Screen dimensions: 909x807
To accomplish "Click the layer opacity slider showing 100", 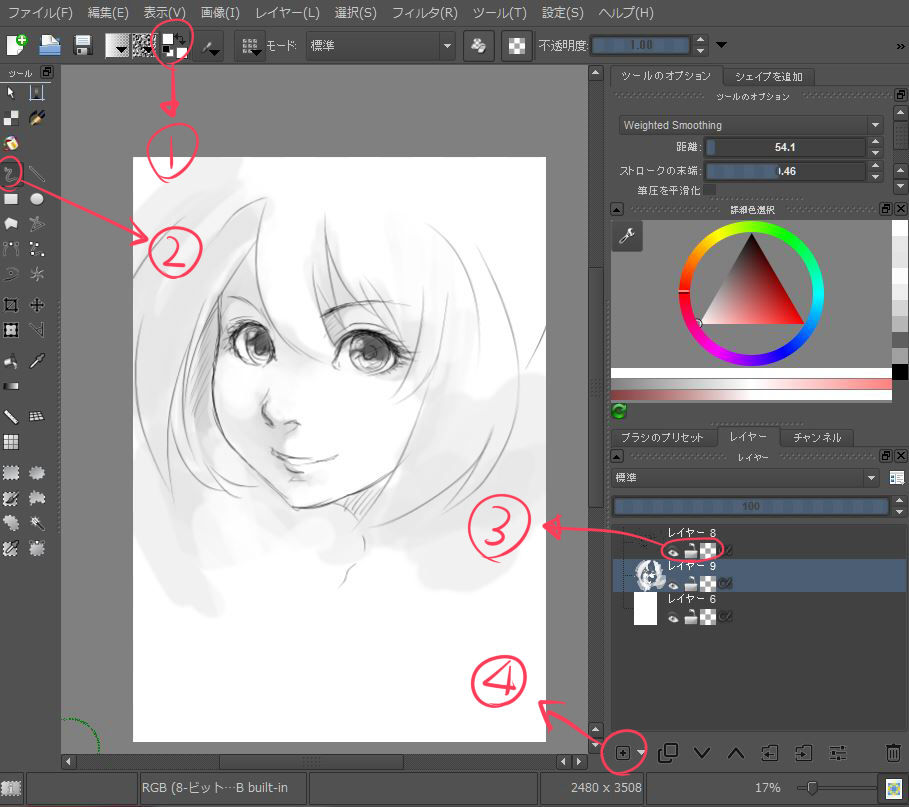I will click(750, 506).
